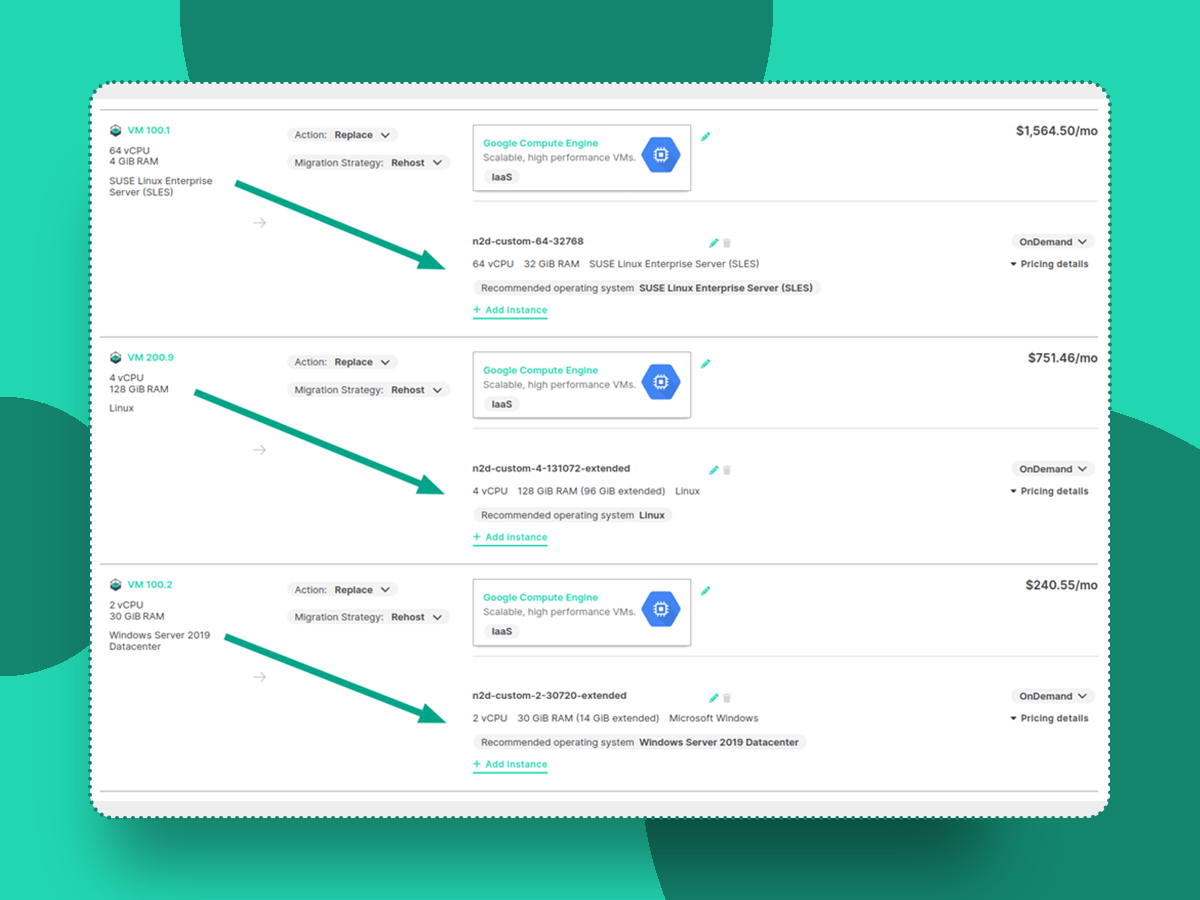Click the IaaS tag for VM 100.2

501,631
